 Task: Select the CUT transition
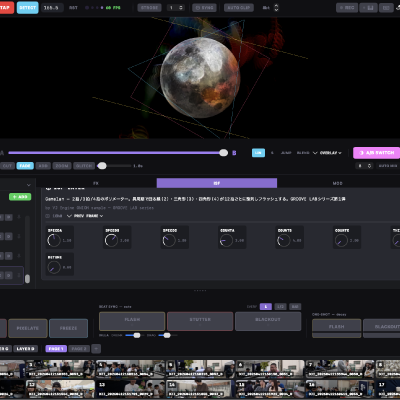7,166
